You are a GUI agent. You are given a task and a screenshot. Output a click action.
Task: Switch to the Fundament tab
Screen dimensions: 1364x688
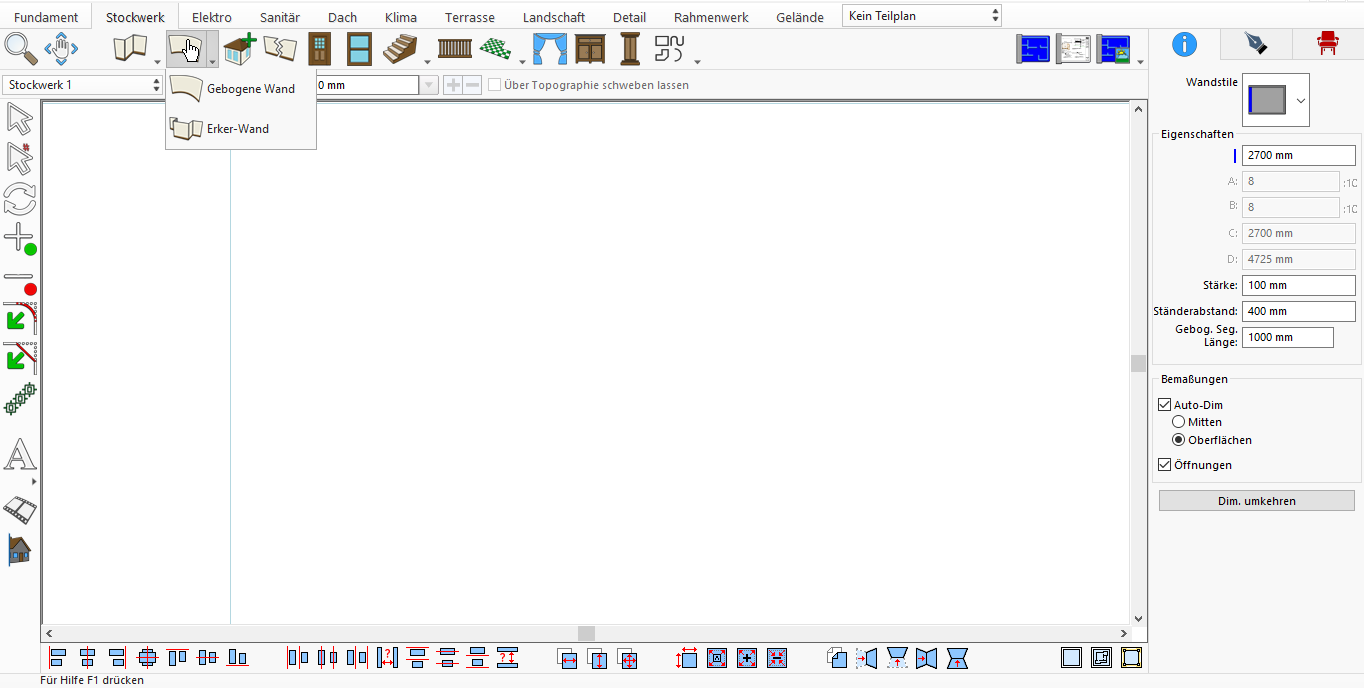46,17
